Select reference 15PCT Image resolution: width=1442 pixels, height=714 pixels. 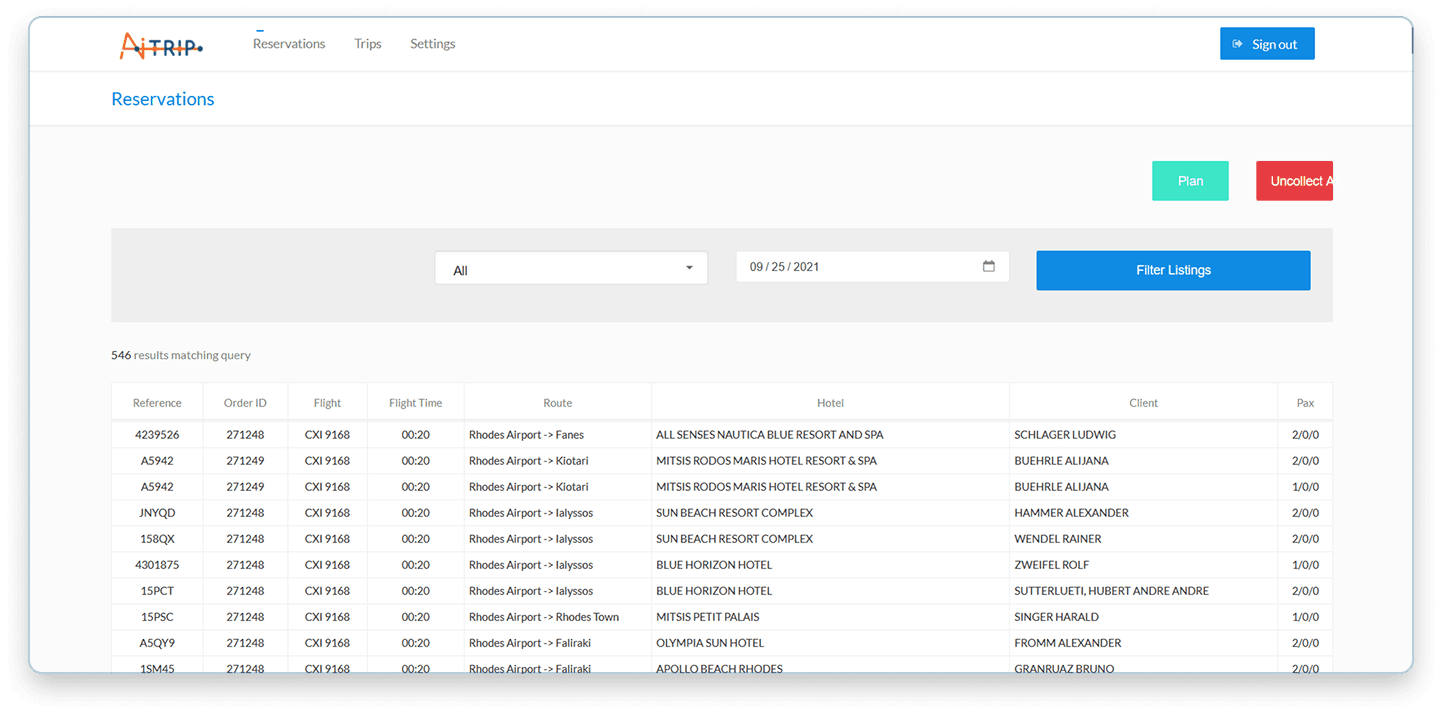pos(157,591)
